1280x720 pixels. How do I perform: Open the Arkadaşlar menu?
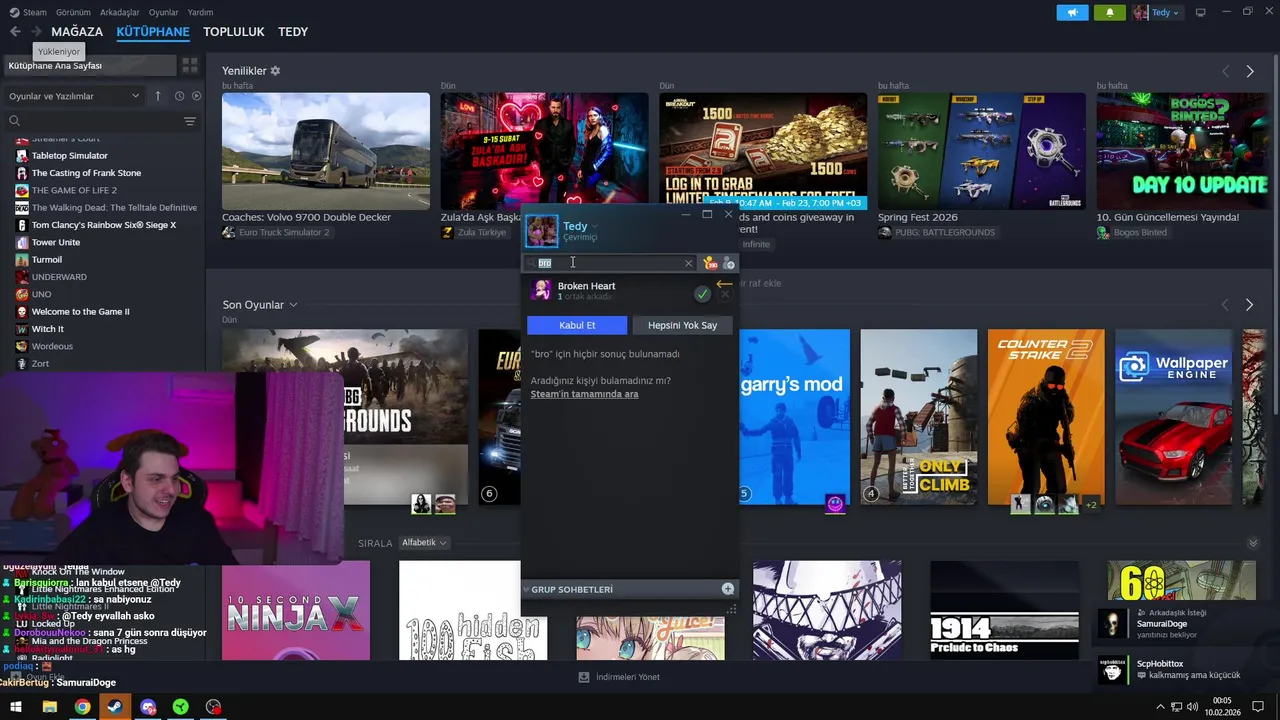120,12
